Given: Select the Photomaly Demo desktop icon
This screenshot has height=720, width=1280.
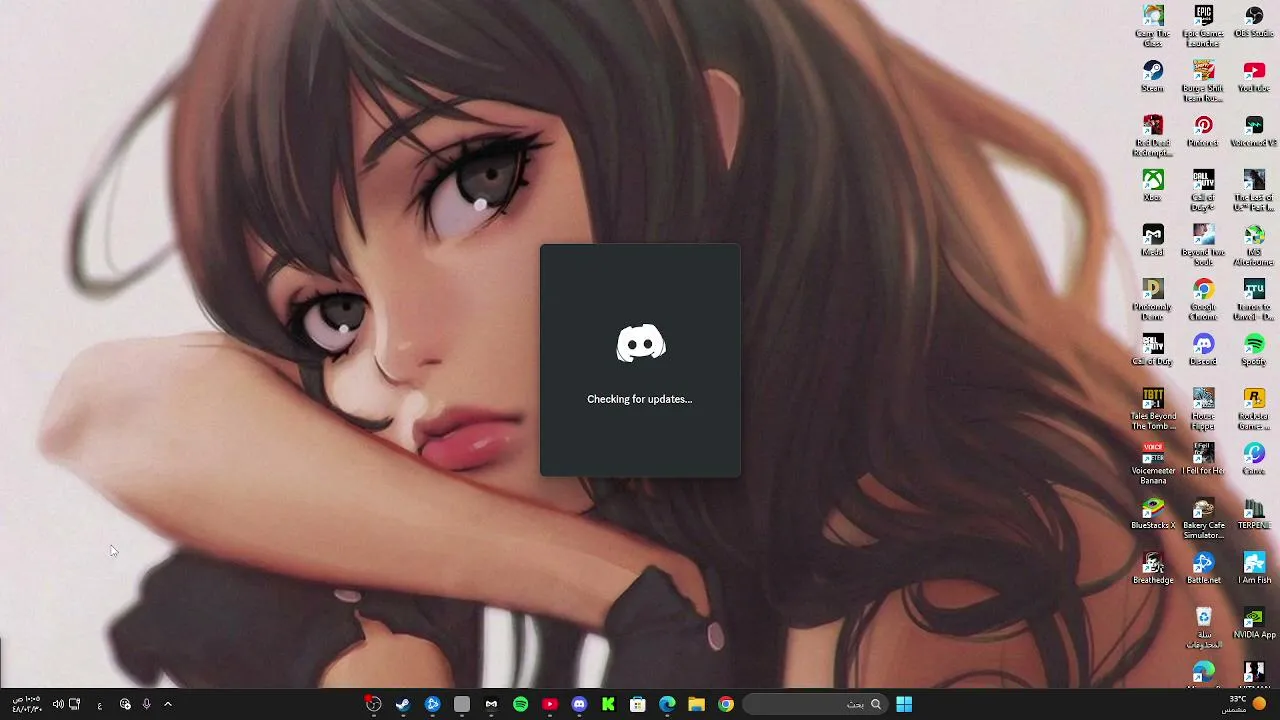Looking at the screenshot, I should (x=1153, y=300).
